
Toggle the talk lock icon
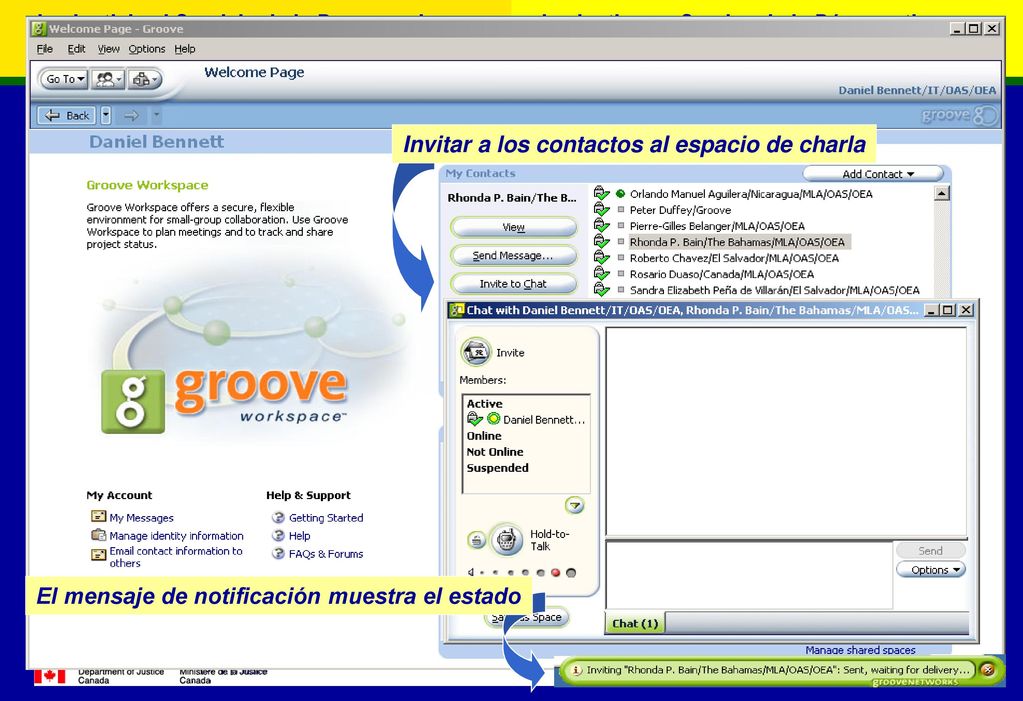(477, 540)
